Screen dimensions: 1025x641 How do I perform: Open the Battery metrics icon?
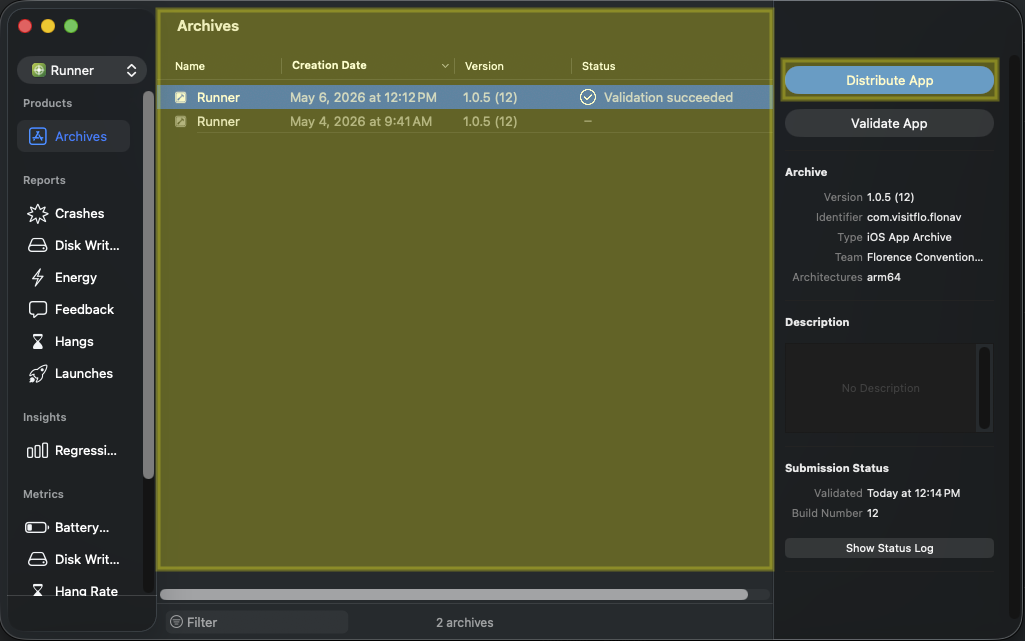(x=37, y=527)
